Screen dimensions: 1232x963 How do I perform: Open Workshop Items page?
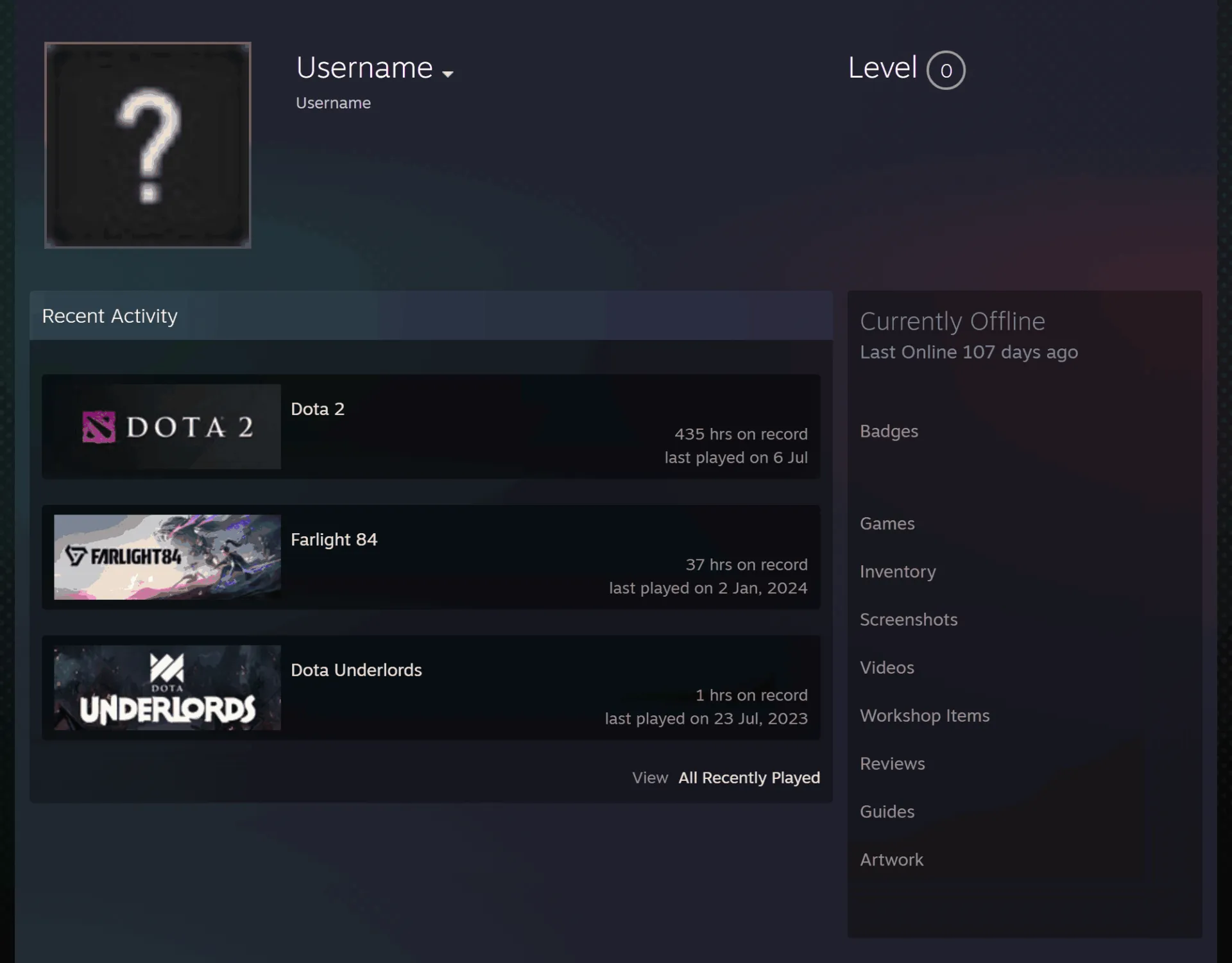coord(925,716)
